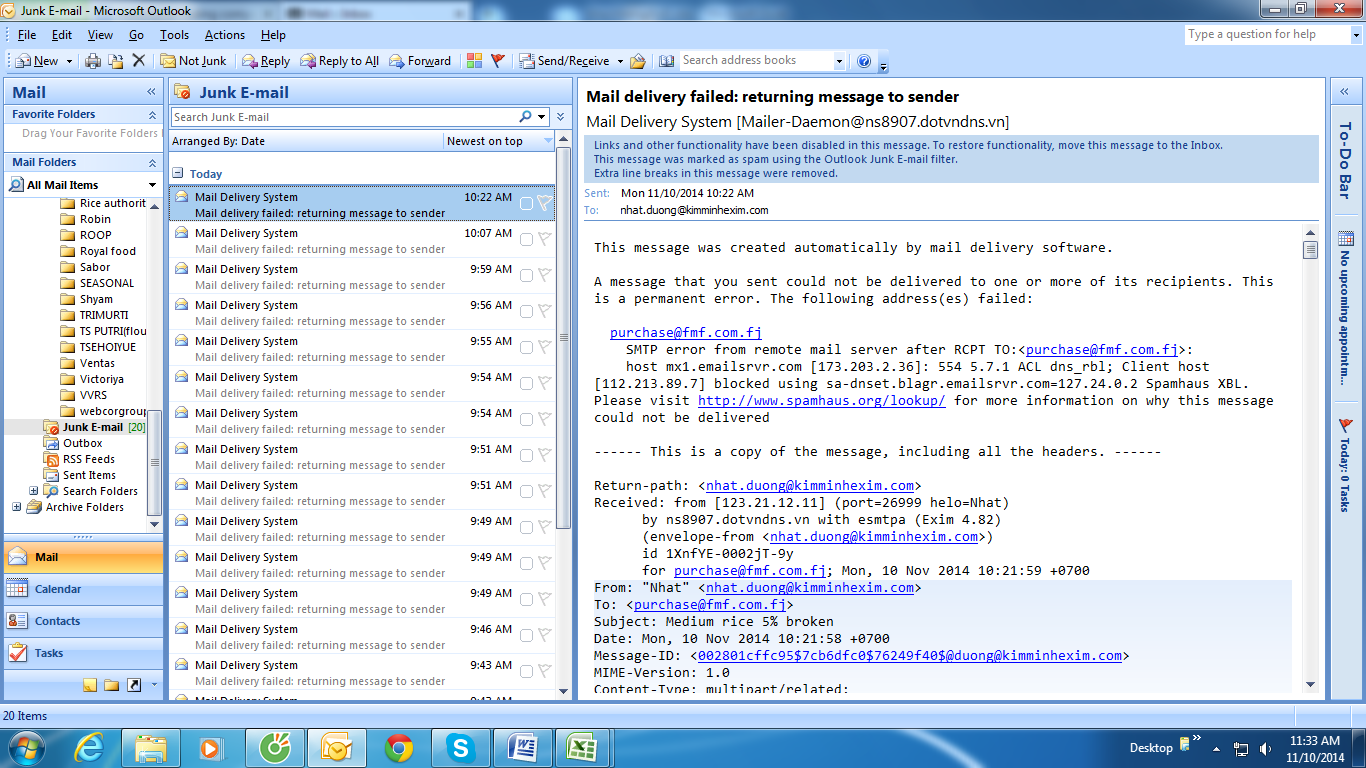Image resolution: width=1366 pixels, height=768 pixels.
Task: Open Google Chrome from the taskbar
Action: 399,747
